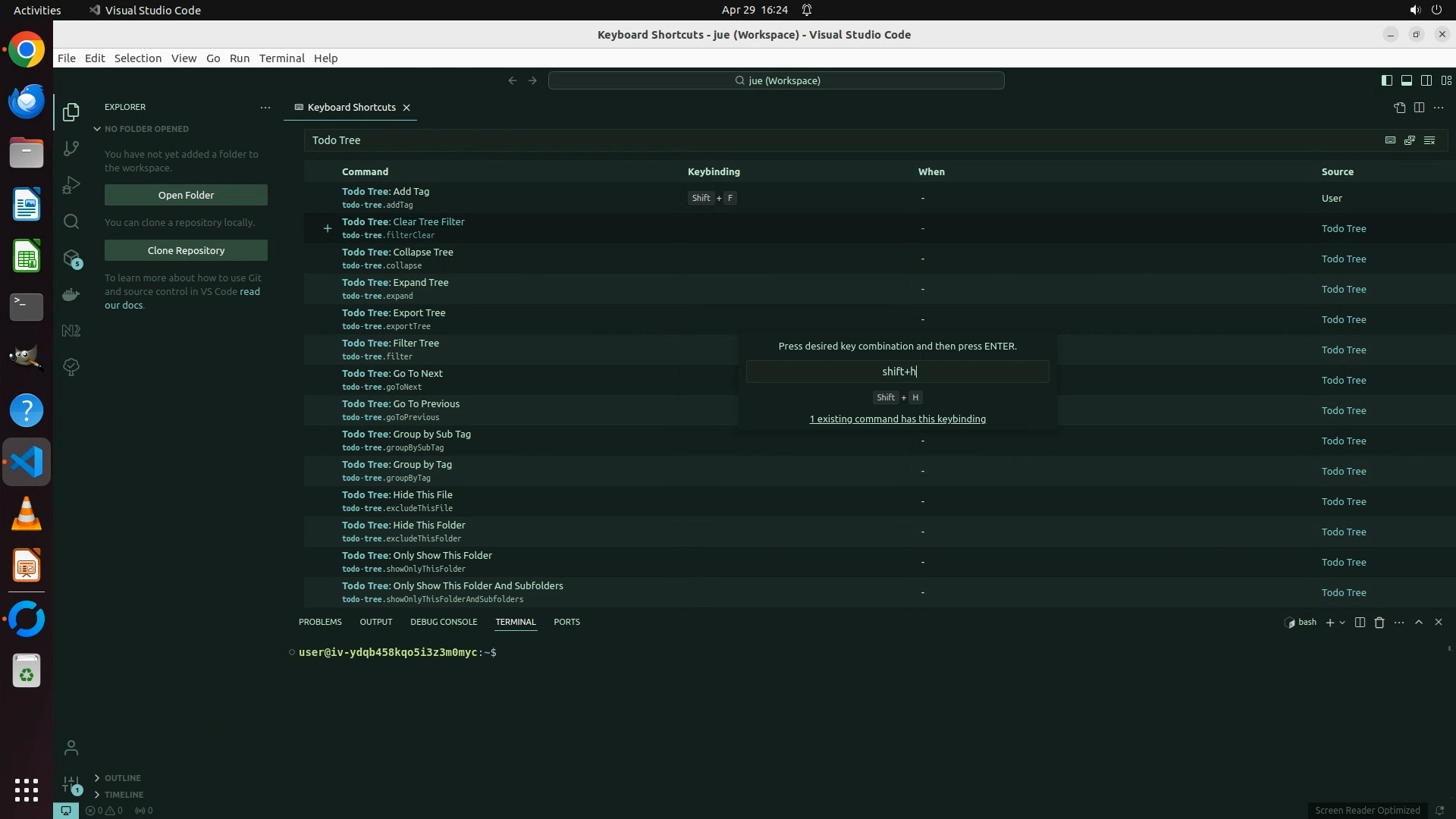Open Run and Debug view
This screenshot has width=1456, height=819.
point(71,185)
